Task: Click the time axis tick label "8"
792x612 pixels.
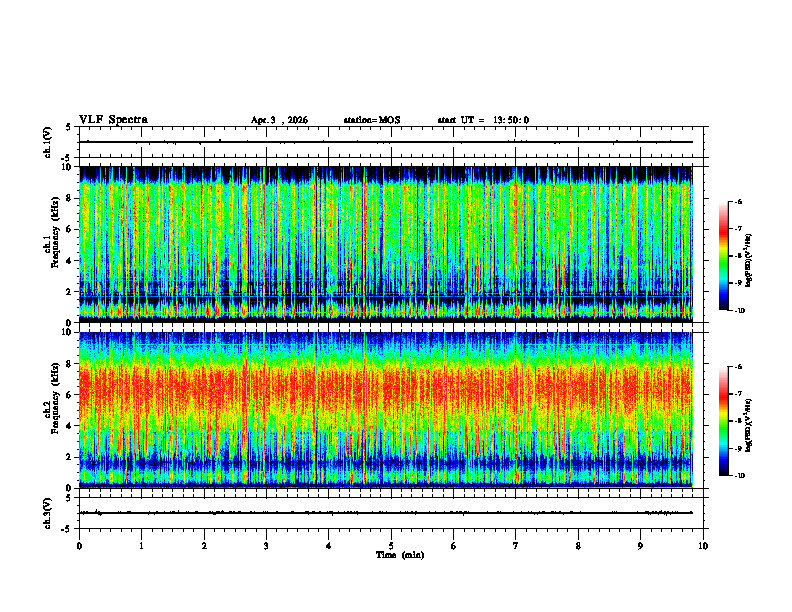Action: [x=578, y=546]
